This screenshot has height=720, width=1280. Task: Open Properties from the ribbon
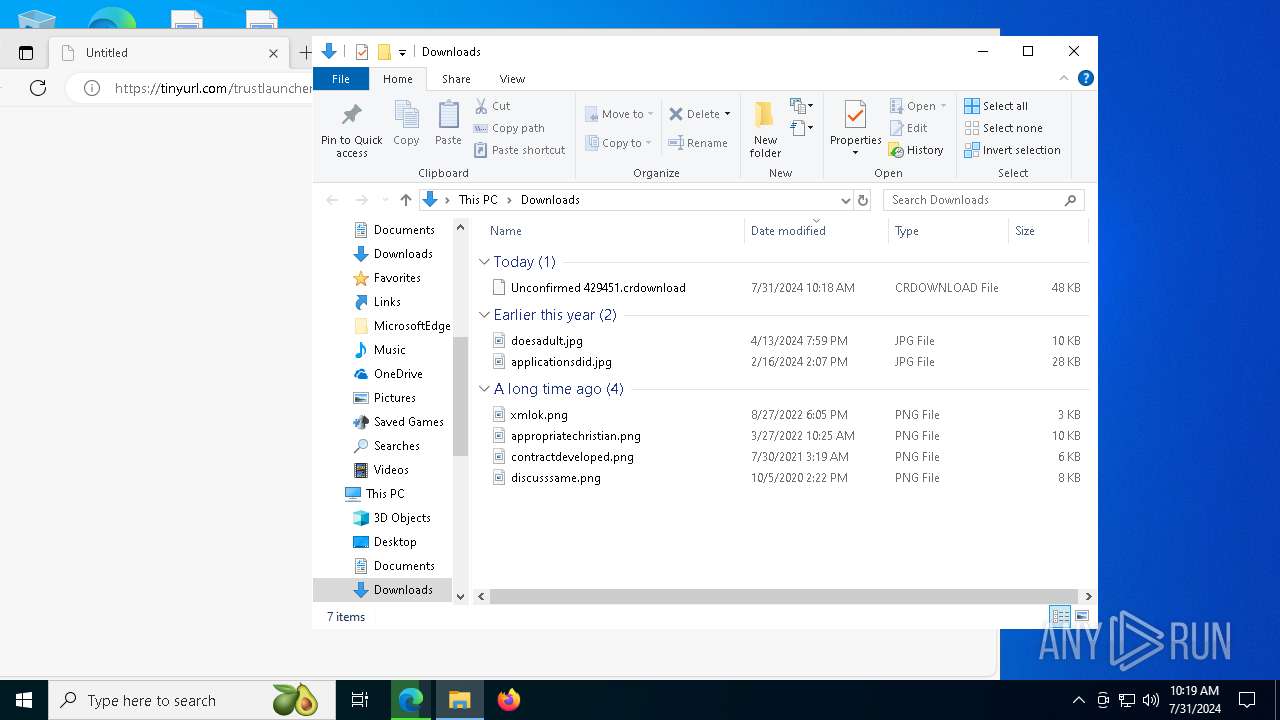[855, 127]
